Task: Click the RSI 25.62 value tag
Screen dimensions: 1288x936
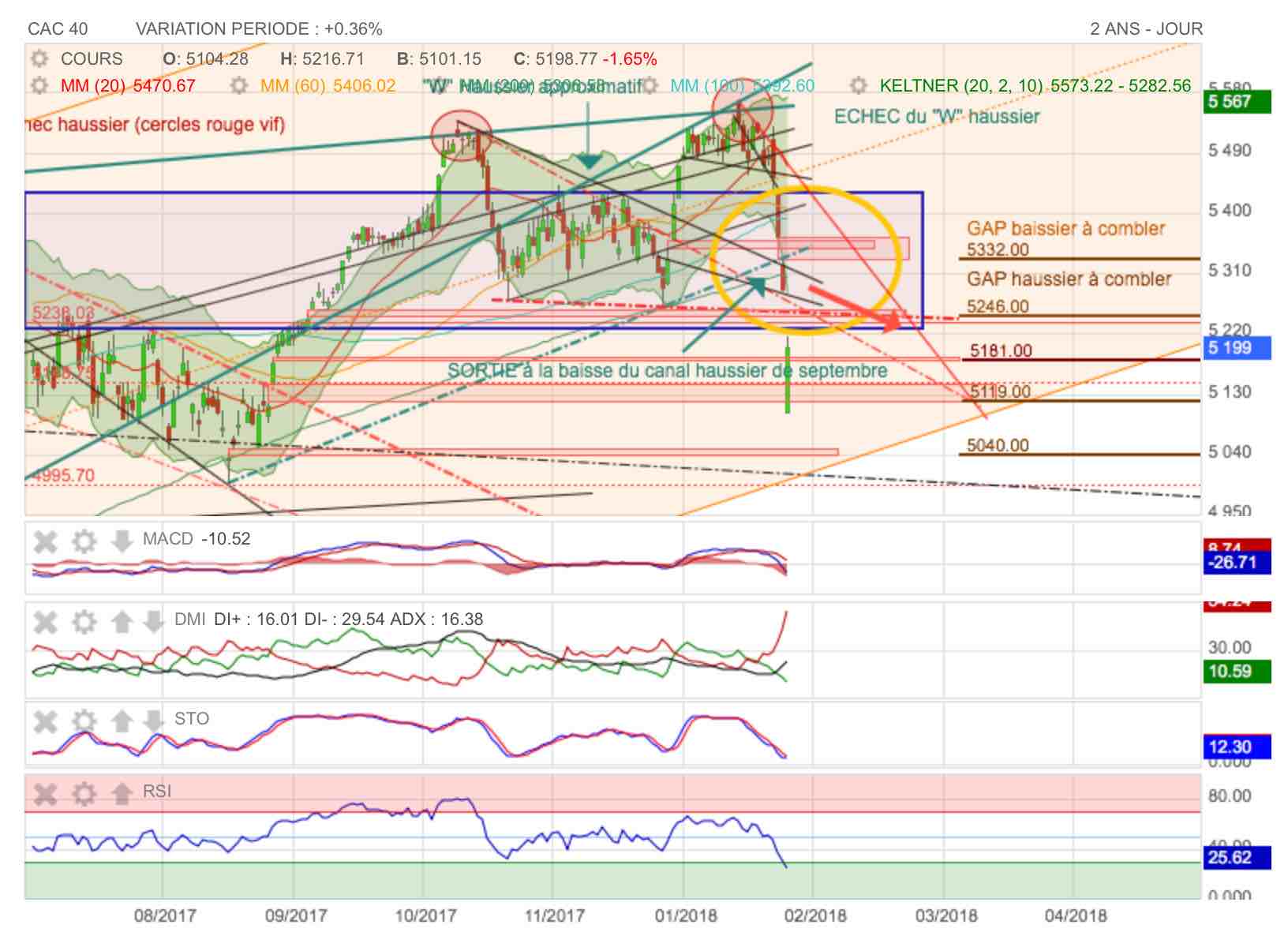Action: tap(1237, 858)
